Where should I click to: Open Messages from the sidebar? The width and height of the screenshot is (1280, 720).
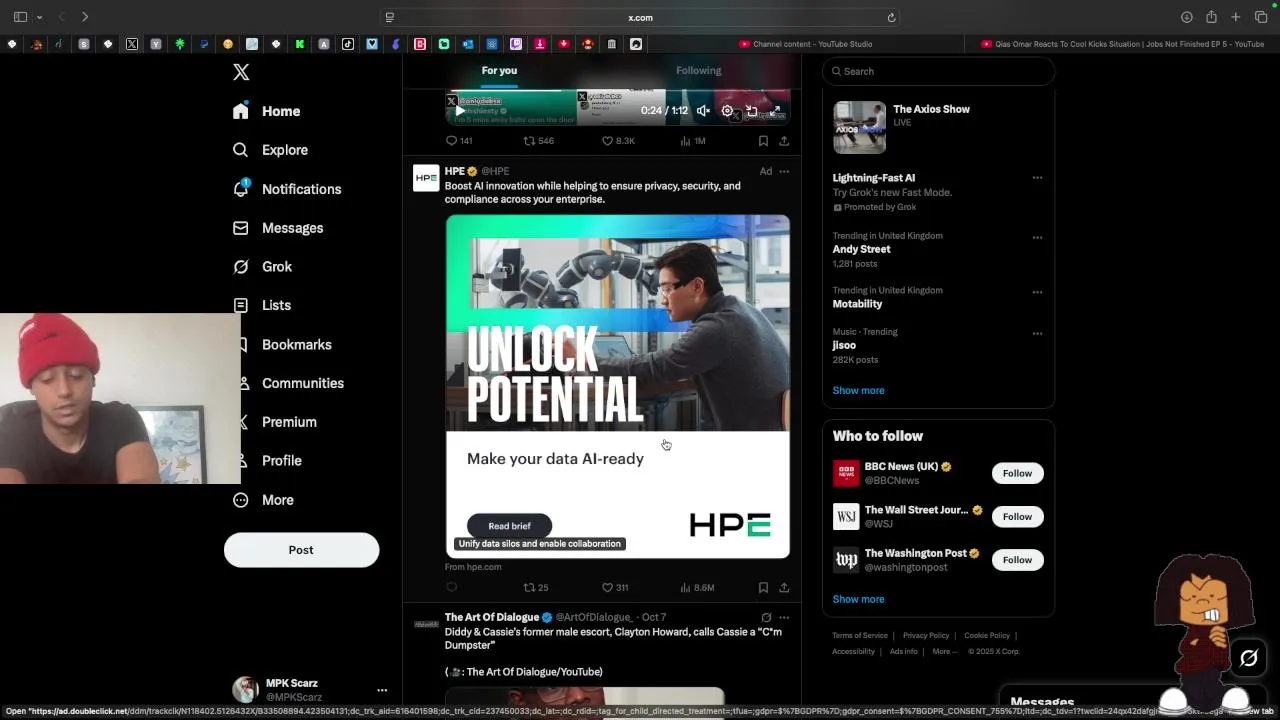click(277, 228)
